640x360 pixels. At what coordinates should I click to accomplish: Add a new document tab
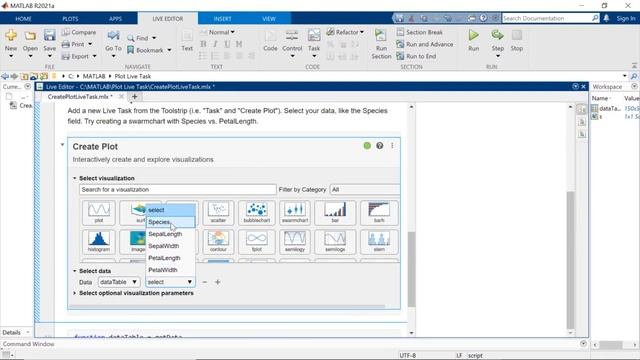pyautogui.click(x=134, y=97)
